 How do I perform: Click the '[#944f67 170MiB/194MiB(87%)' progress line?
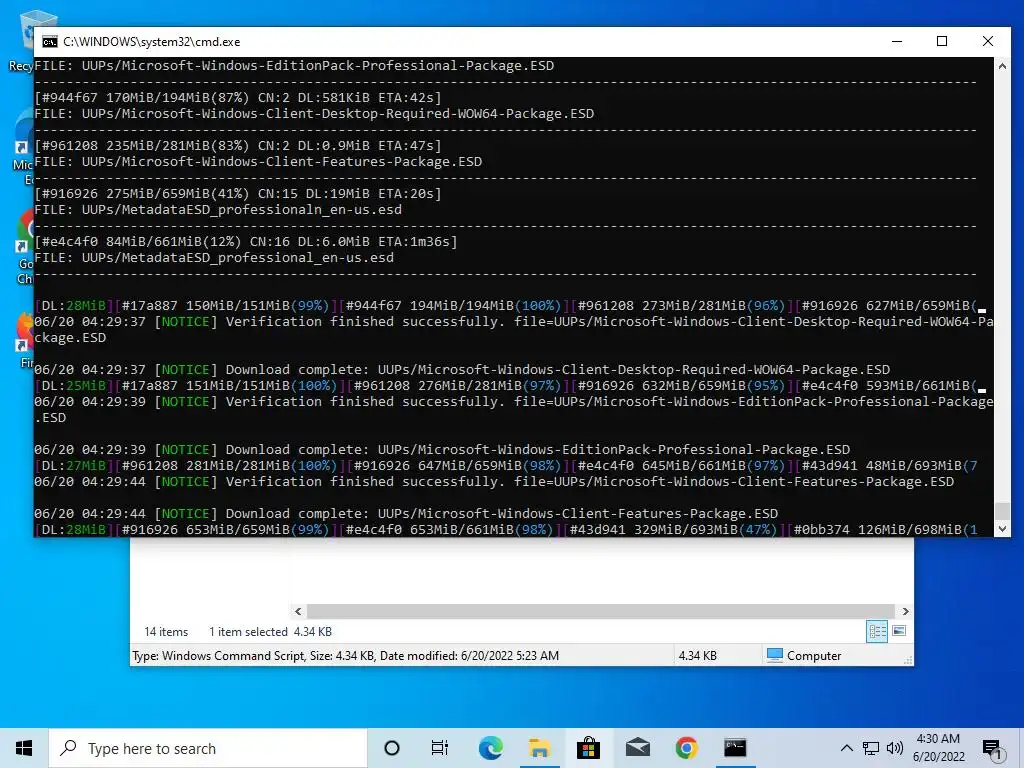click(238, 98)
